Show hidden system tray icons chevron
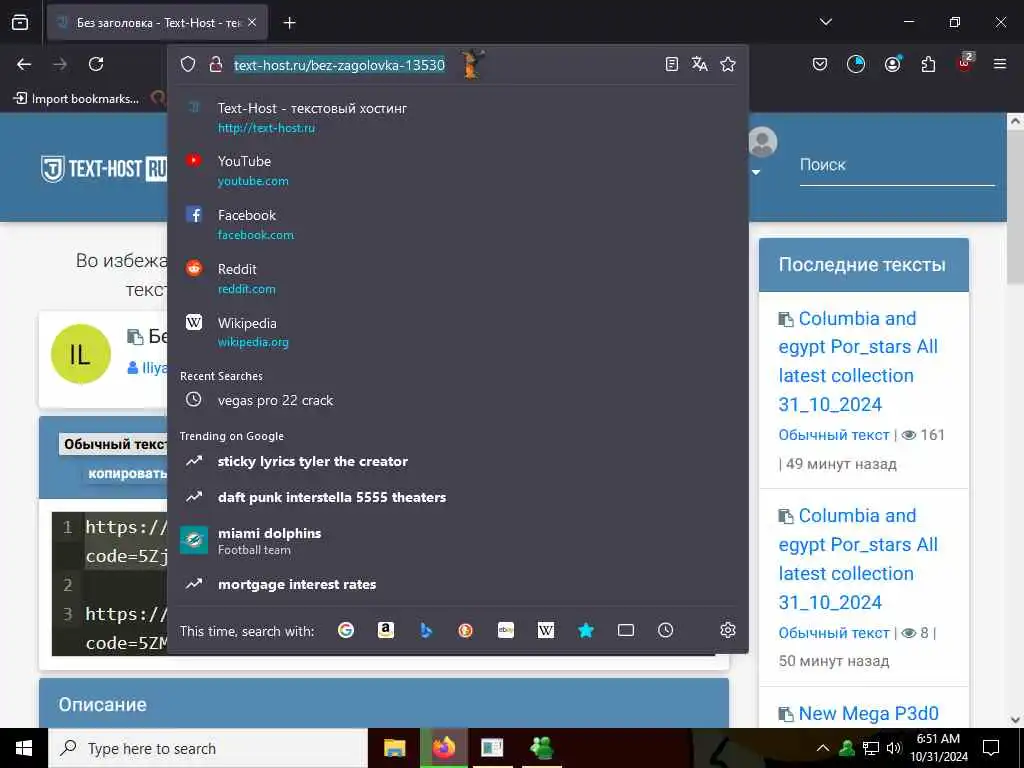Viewport: 1024px width, 768px height. [x=823, y=748]
